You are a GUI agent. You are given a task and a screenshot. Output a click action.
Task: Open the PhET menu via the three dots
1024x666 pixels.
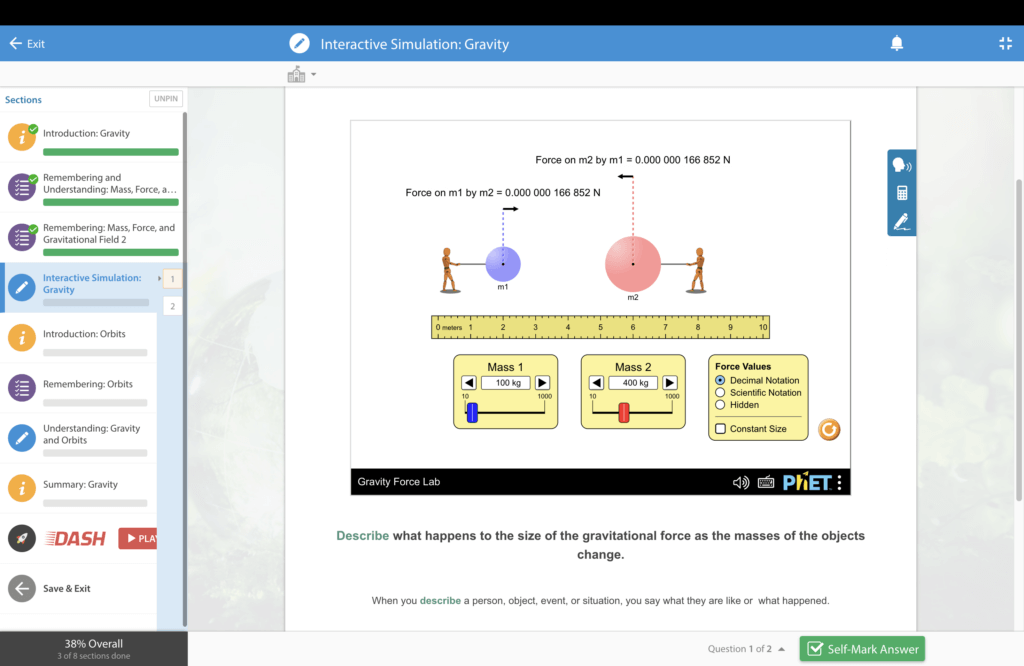(839, 482)
